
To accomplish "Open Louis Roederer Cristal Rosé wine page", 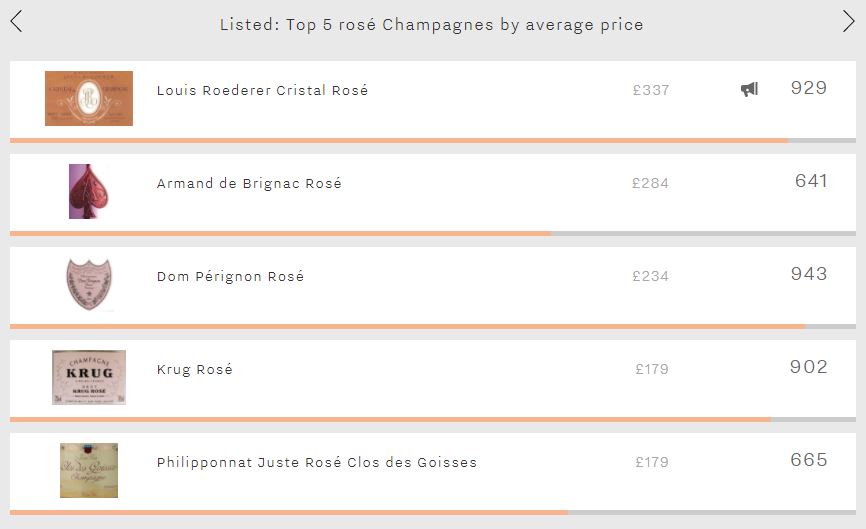I will [x=262, y=90].
